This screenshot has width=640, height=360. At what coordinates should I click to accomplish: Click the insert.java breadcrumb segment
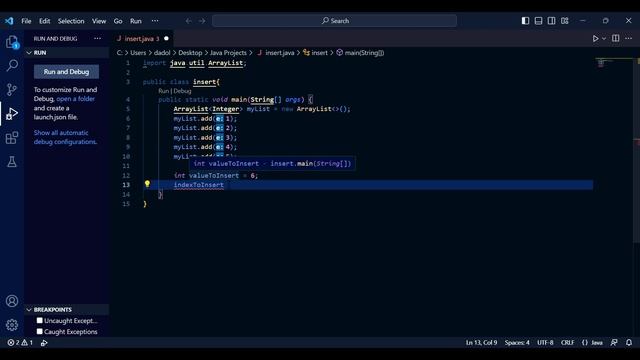(x=276, y=53)
